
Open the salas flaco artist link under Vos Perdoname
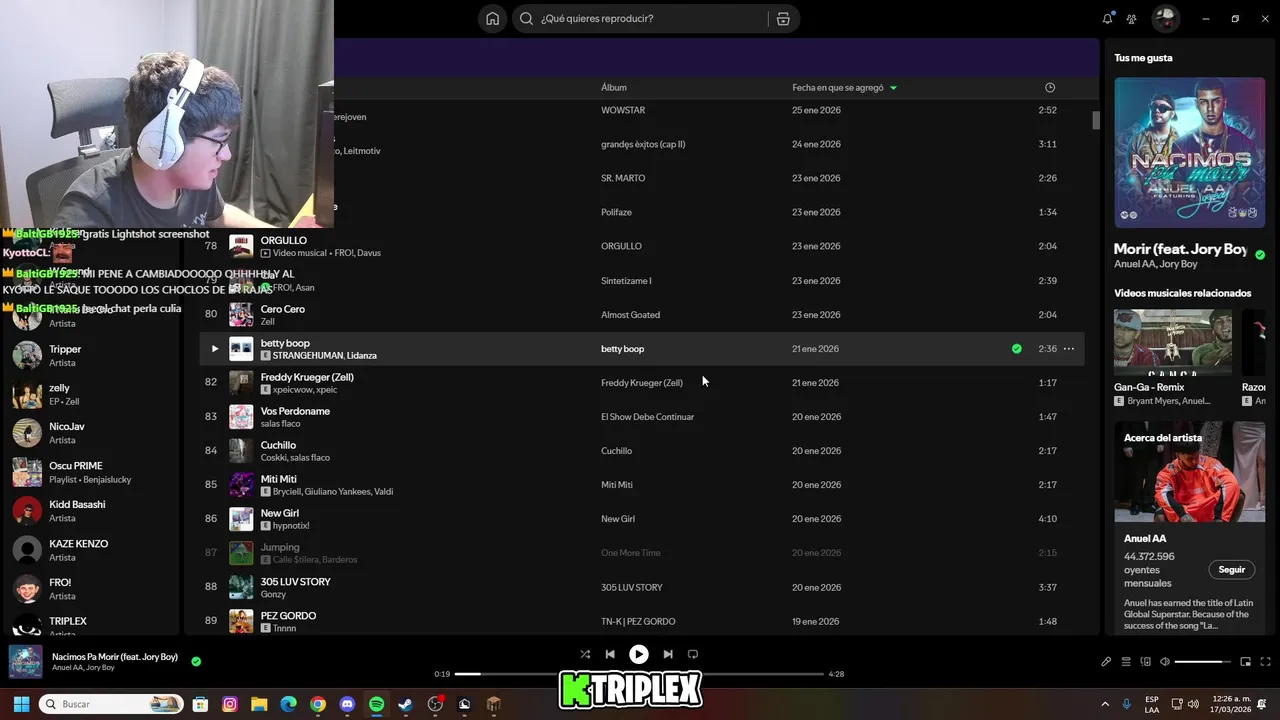pyautogui.click(x=281, y=424)
